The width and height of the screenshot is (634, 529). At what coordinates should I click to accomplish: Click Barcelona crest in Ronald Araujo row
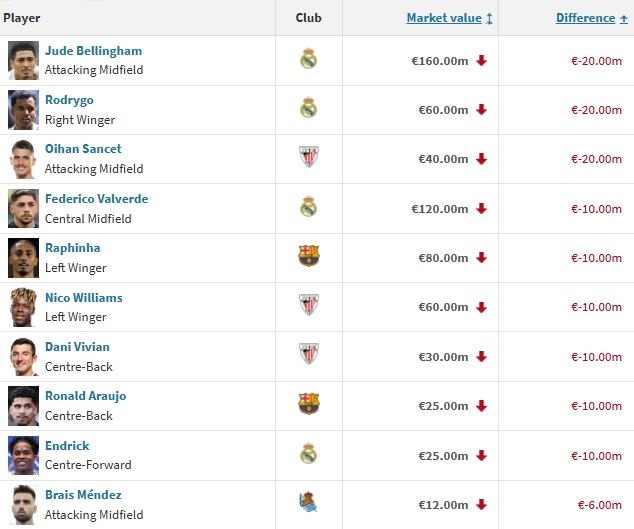coord(308,405)
